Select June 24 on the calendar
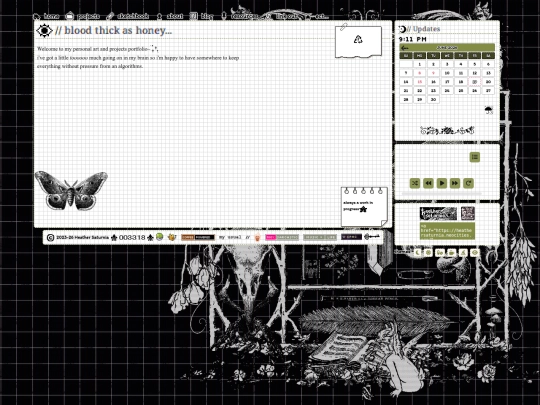The image size is (540, 405). 447,91
